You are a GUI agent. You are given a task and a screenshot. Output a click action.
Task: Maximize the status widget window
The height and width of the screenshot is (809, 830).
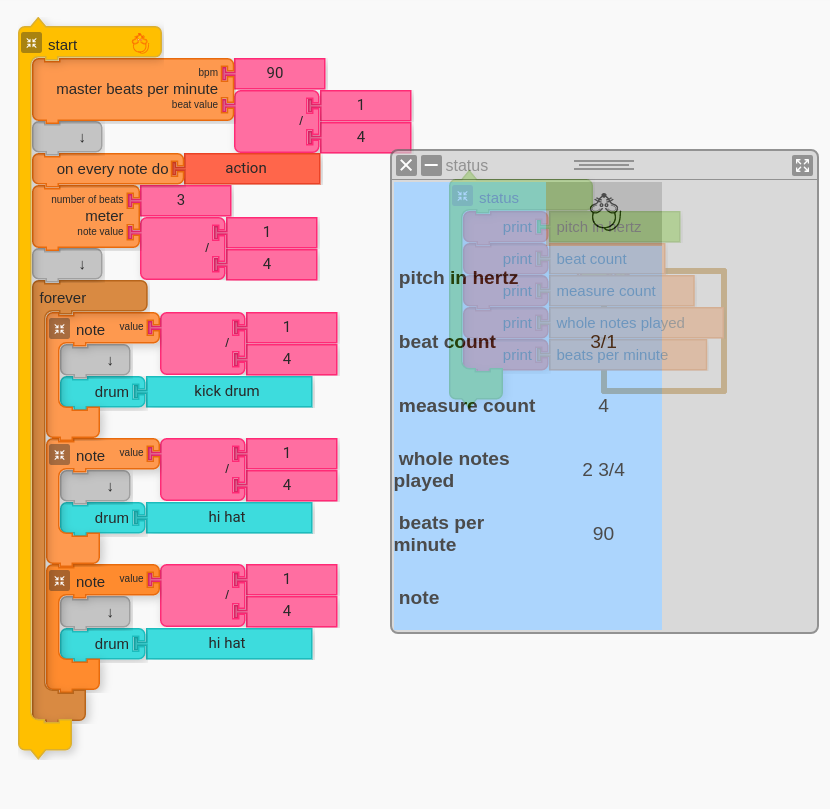coord(802,165)
